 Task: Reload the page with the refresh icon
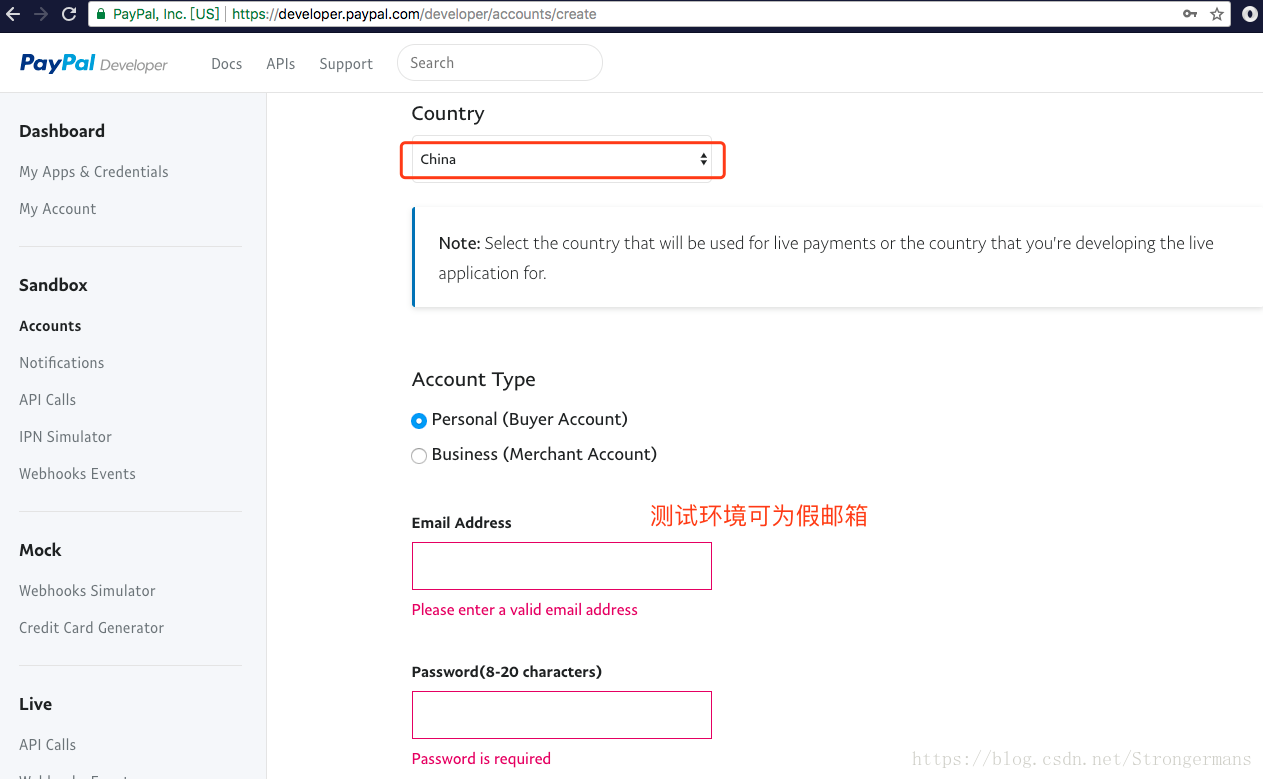tap(69, 14)
